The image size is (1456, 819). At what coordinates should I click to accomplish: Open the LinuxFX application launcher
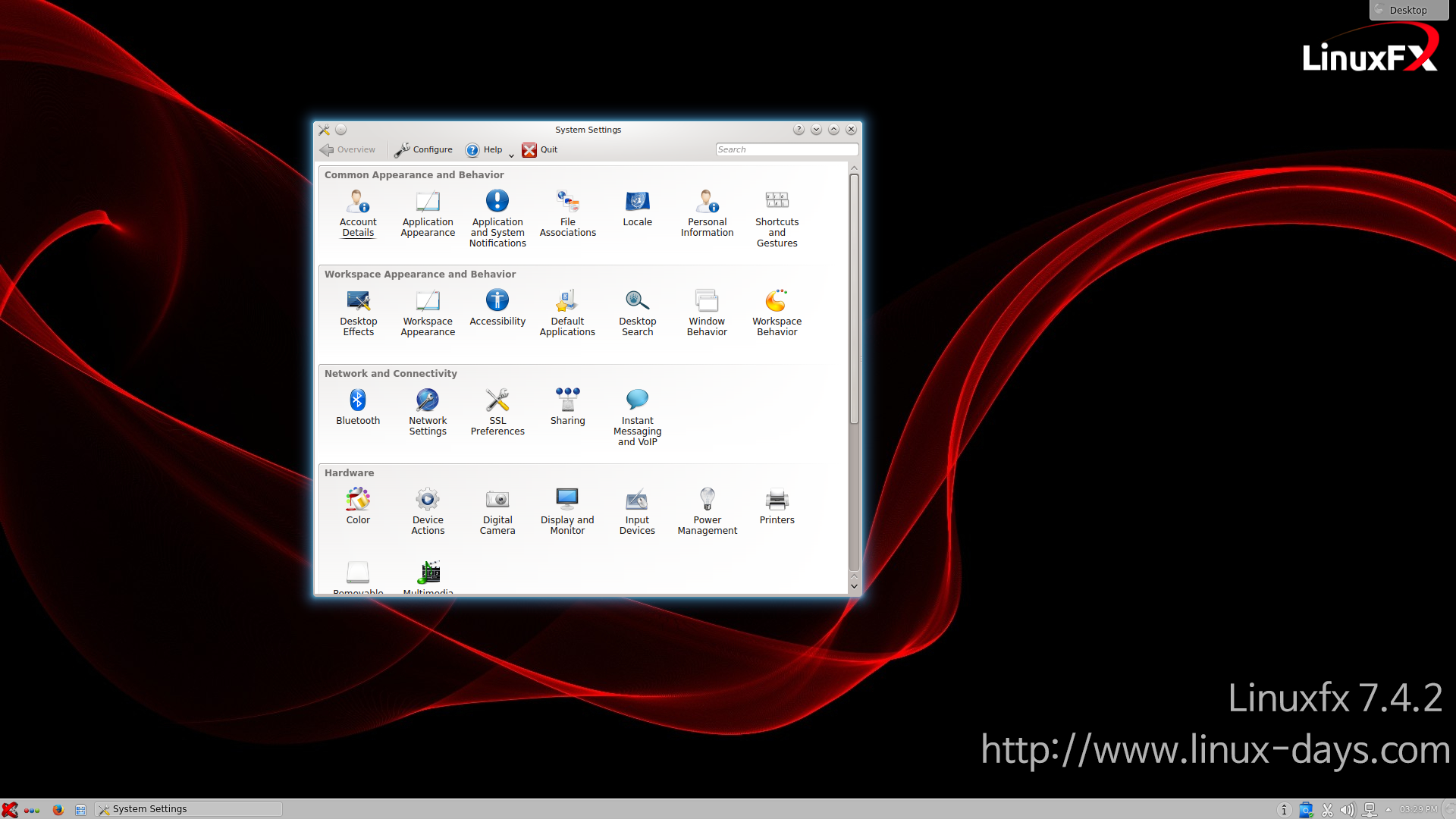coord(10,809)
